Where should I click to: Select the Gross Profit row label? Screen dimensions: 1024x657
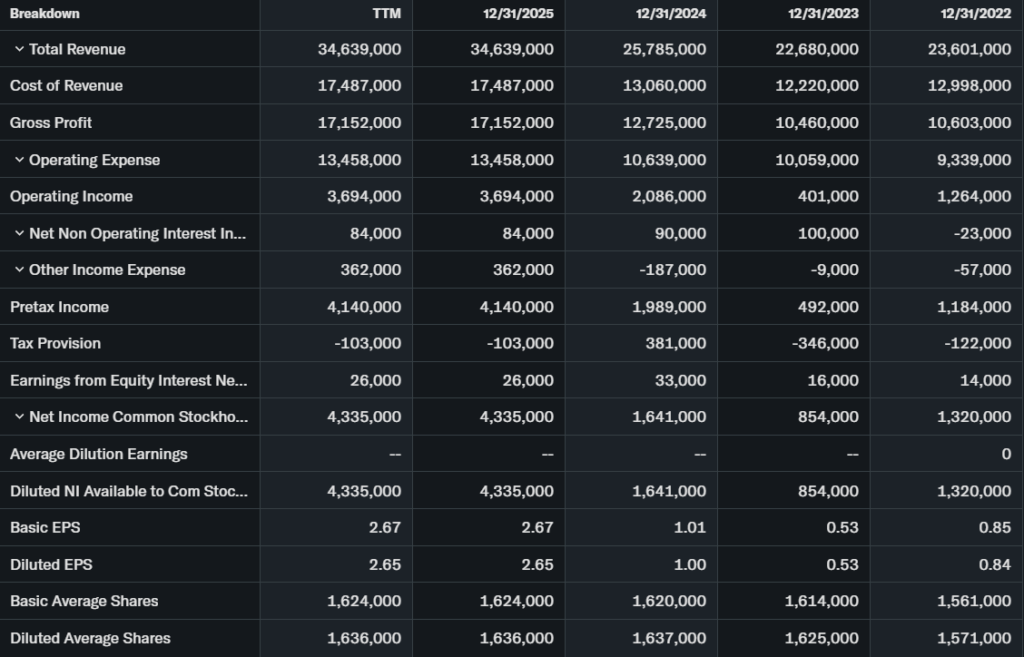pyautogui.click(x=51, y=123)
